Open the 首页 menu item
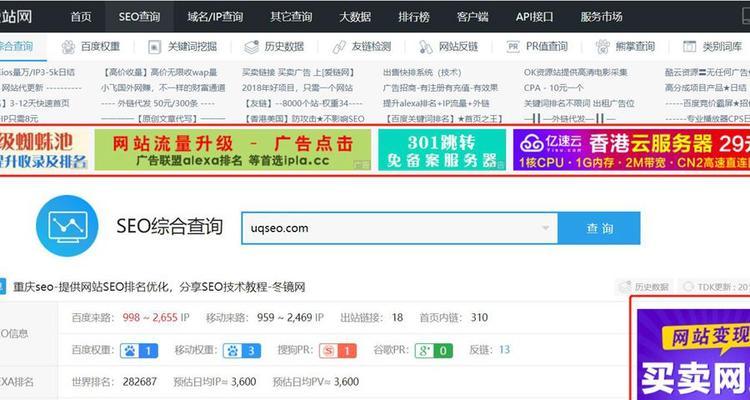The height and width of the screenshot is (400, 750). (x=81, y=17)
